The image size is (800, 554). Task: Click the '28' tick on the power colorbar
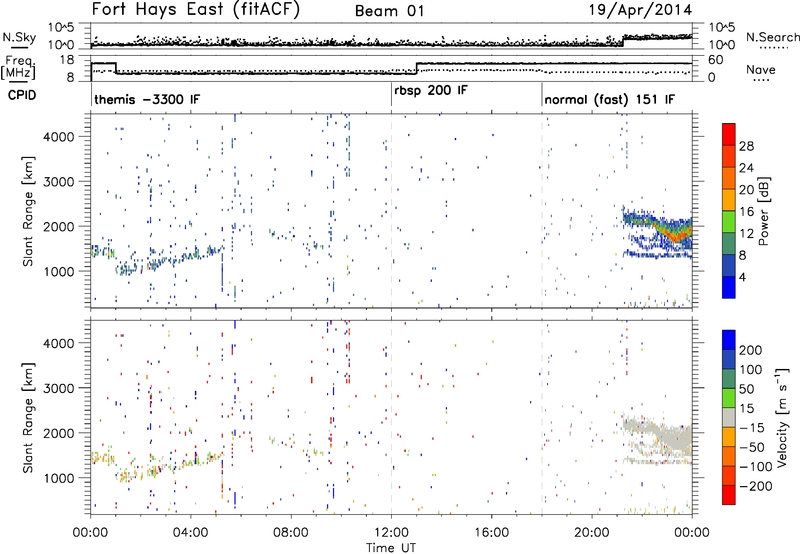pyautogui.click(x=746, y=146)
